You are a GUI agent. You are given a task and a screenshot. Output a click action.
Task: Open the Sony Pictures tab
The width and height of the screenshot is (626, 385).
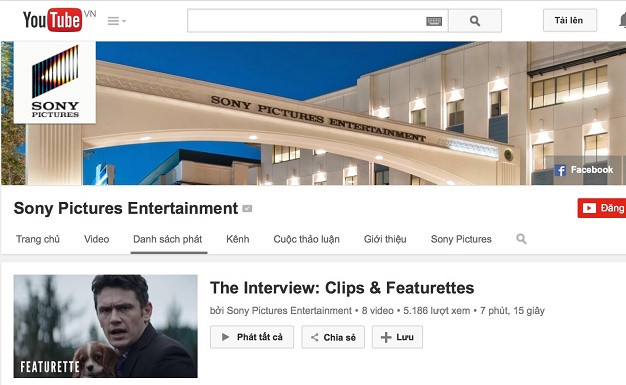click(x=461, y=239)
